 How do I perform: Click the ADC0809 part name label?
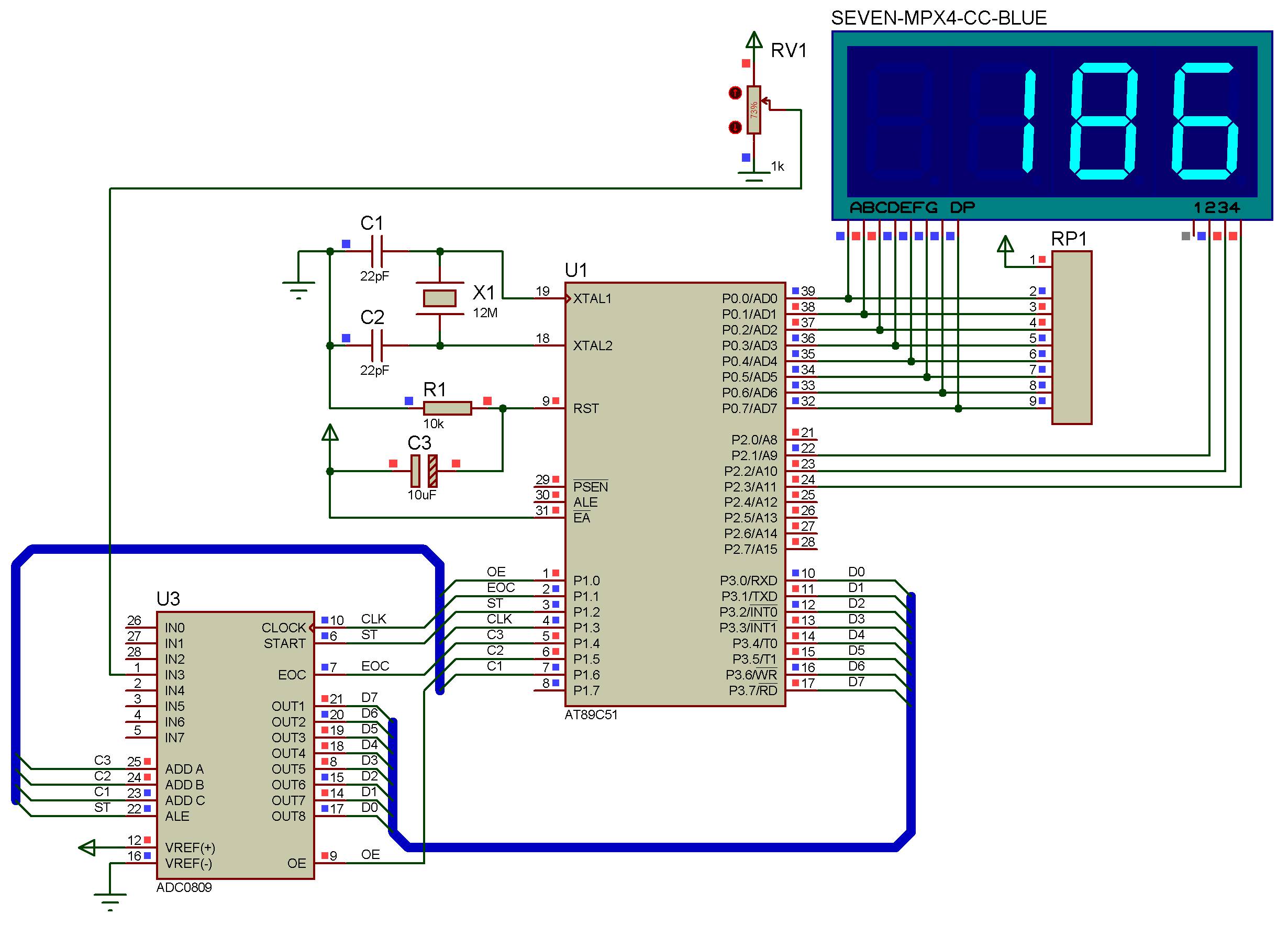184,887
